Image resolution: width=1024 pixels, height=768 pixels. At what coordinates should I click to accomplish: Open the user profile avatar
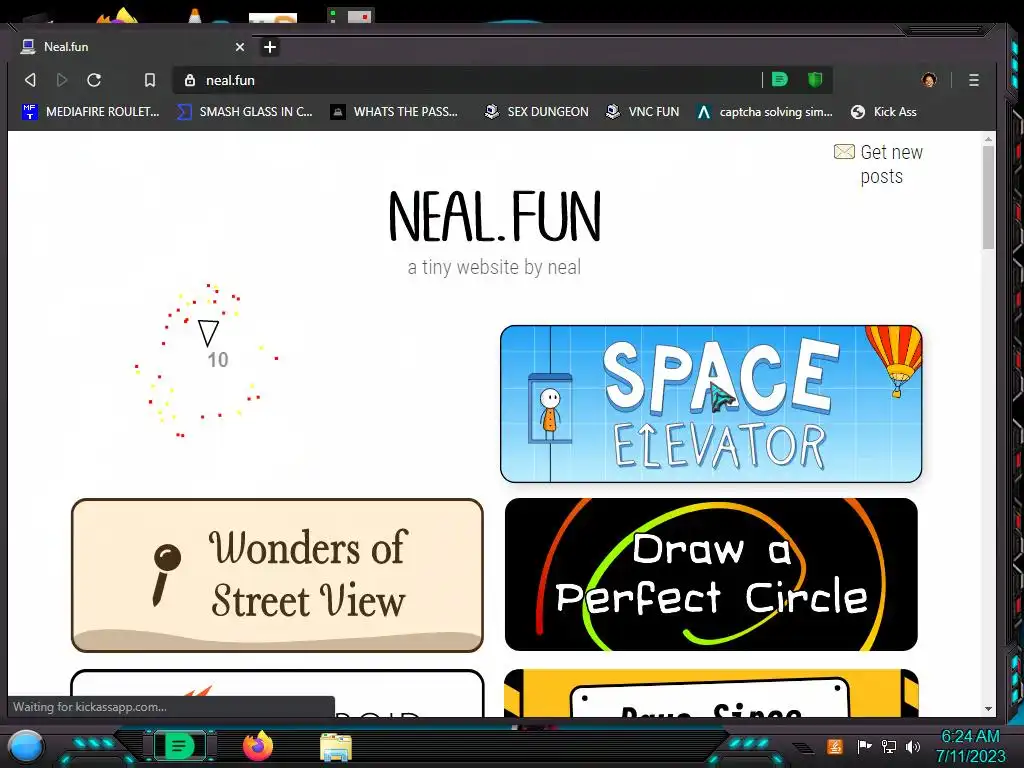(x=929, y=80)
